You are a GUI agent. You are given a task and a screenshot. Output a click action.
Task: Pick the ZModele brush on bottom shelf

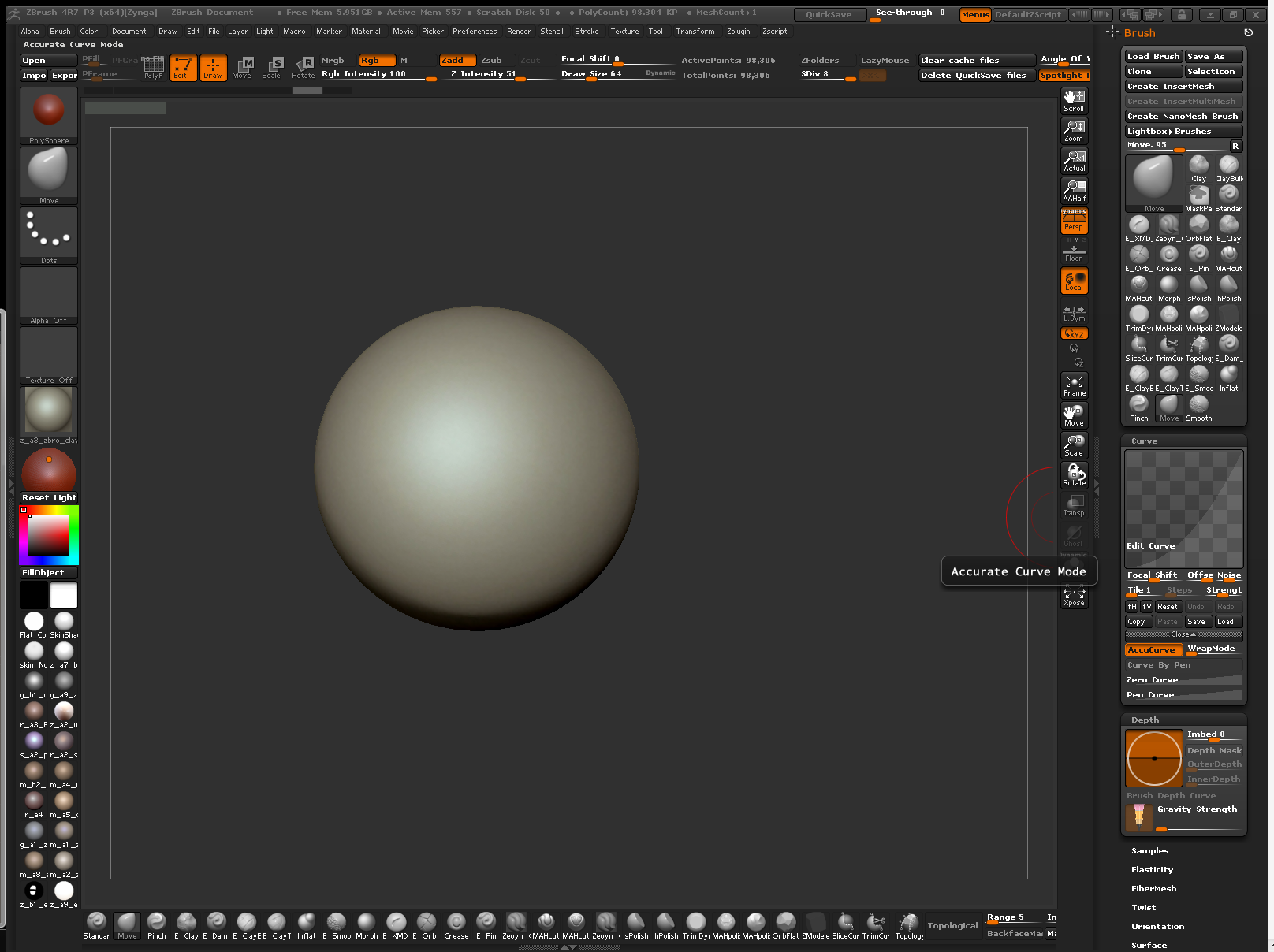point(816,926)
